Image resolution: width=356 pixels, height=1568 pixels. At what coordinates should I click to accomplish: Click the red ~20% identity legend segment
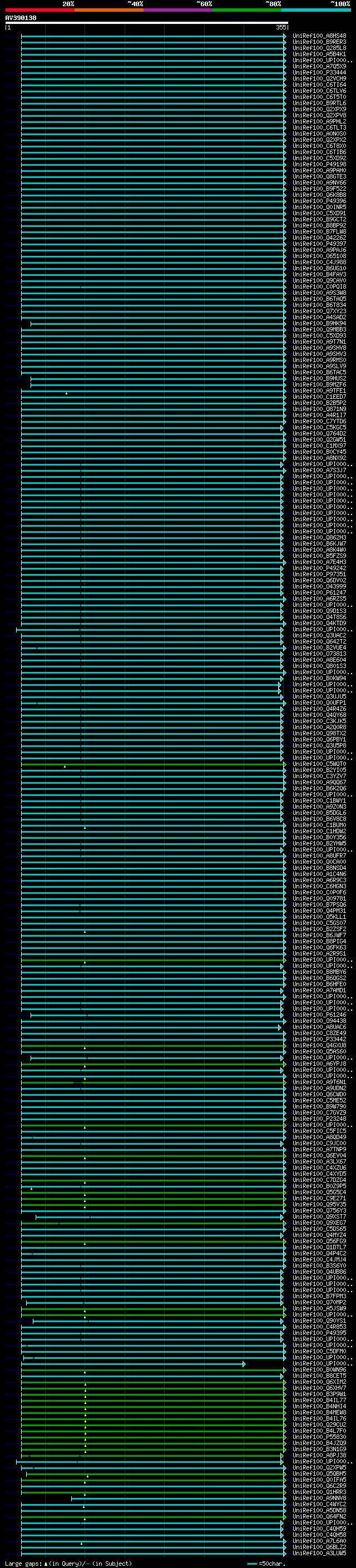39,10
